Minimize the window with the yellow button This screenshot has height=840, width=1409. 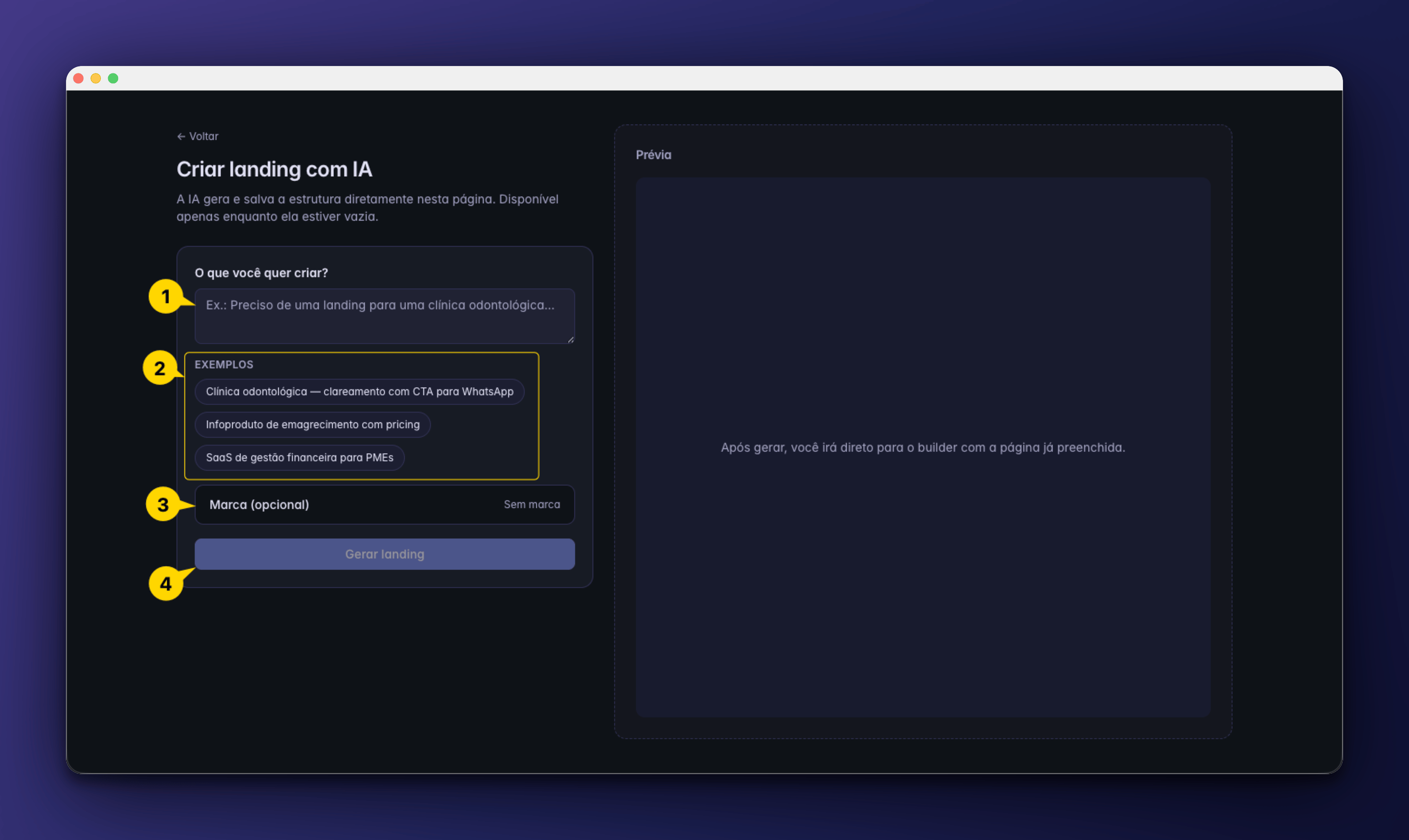(96, 78)
